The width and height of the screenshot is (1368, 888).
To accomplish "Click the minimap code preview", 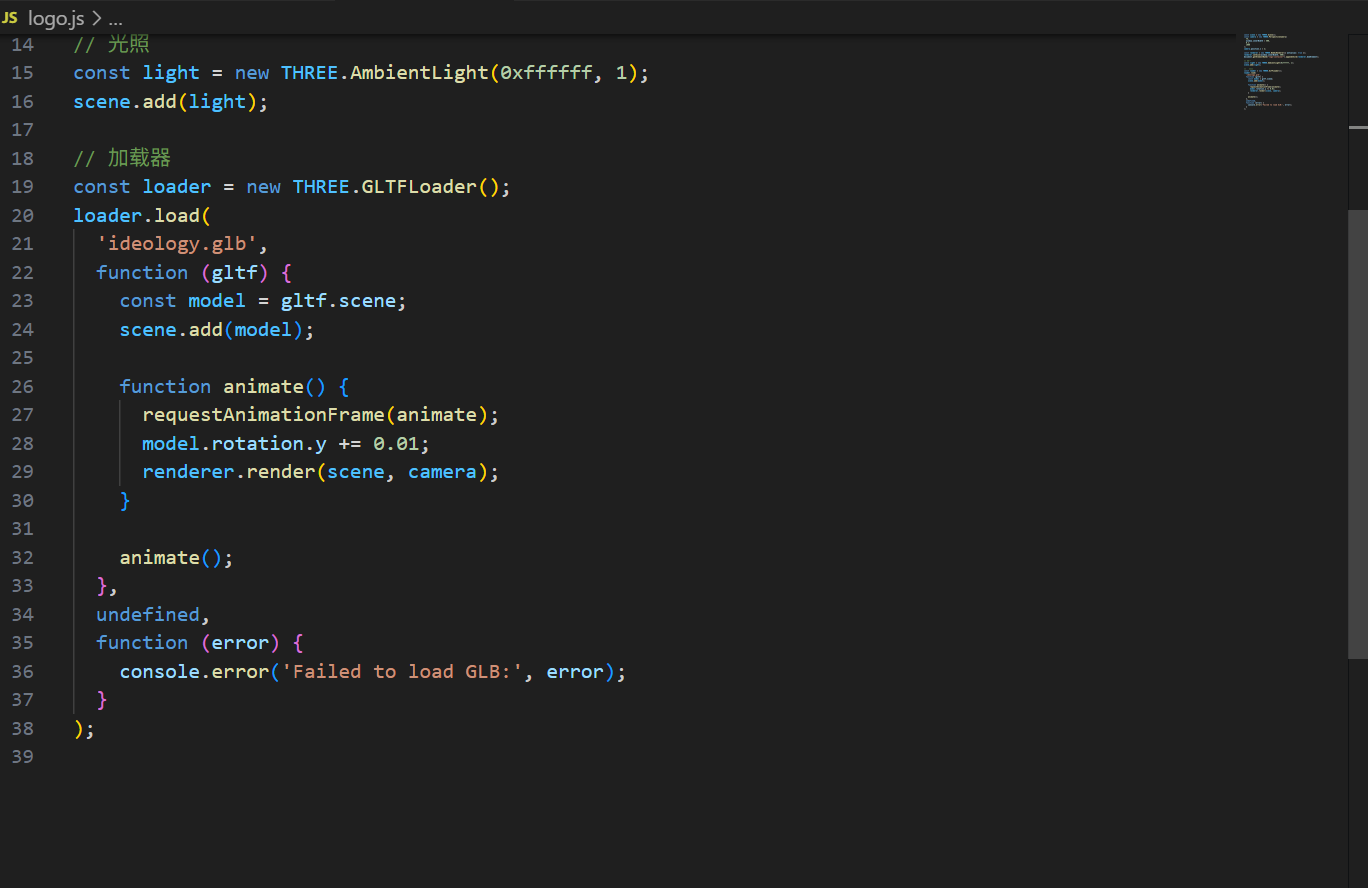I will click(x=1281, y=70).
